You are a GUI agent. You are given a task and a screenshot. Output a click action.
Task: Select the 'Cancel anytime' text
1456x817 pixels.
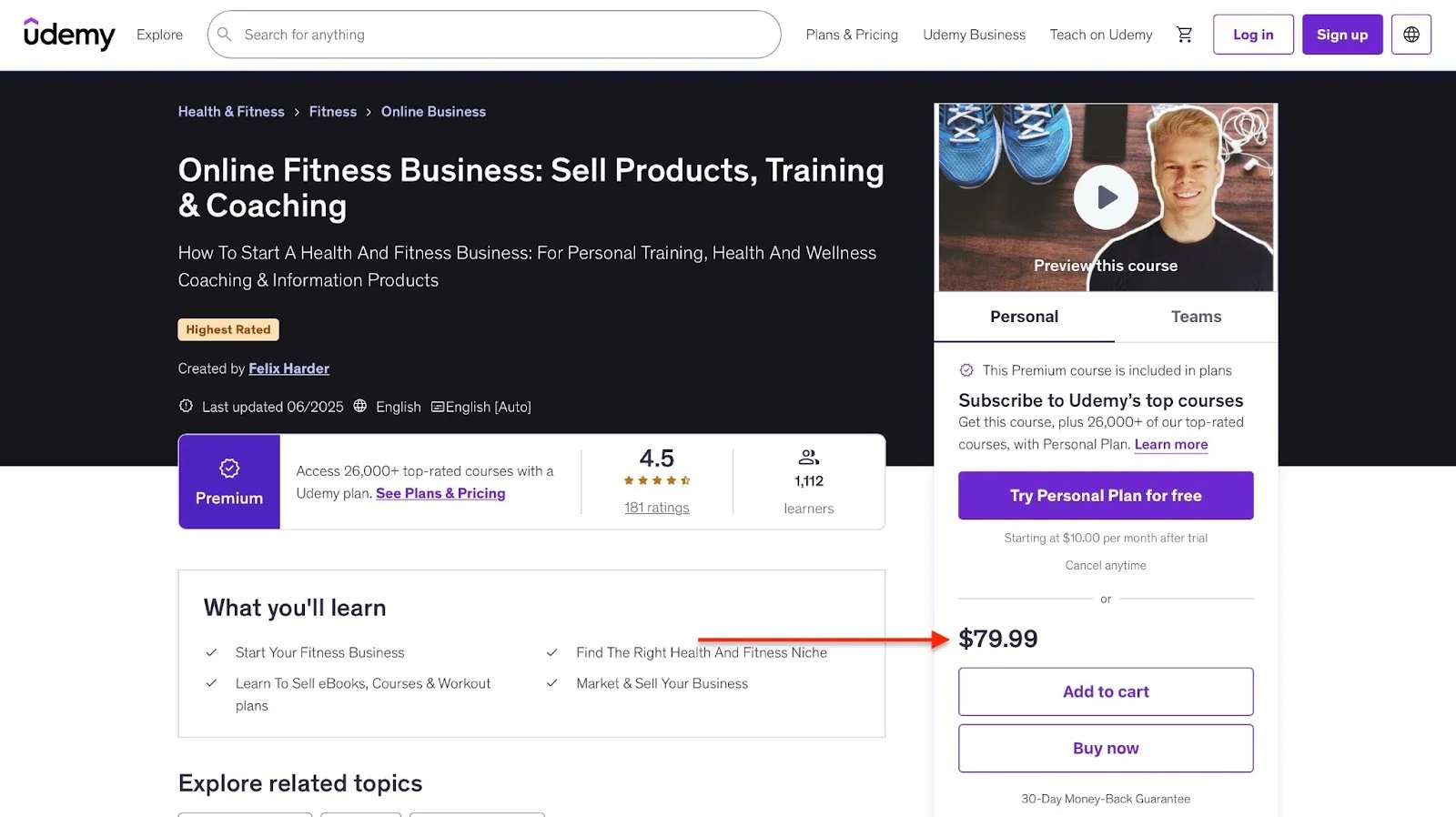pos(1106,565)
